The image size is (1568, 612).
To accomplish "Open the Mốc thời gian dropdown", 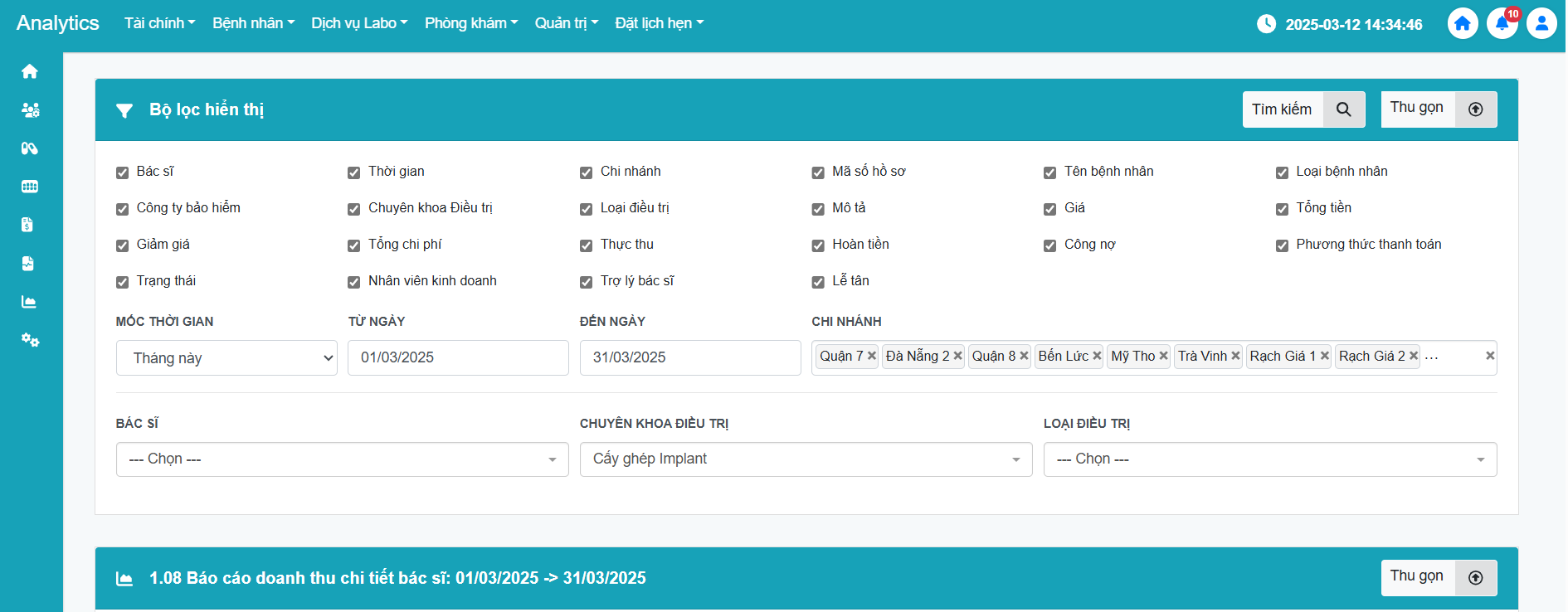I will coord(226,358).
